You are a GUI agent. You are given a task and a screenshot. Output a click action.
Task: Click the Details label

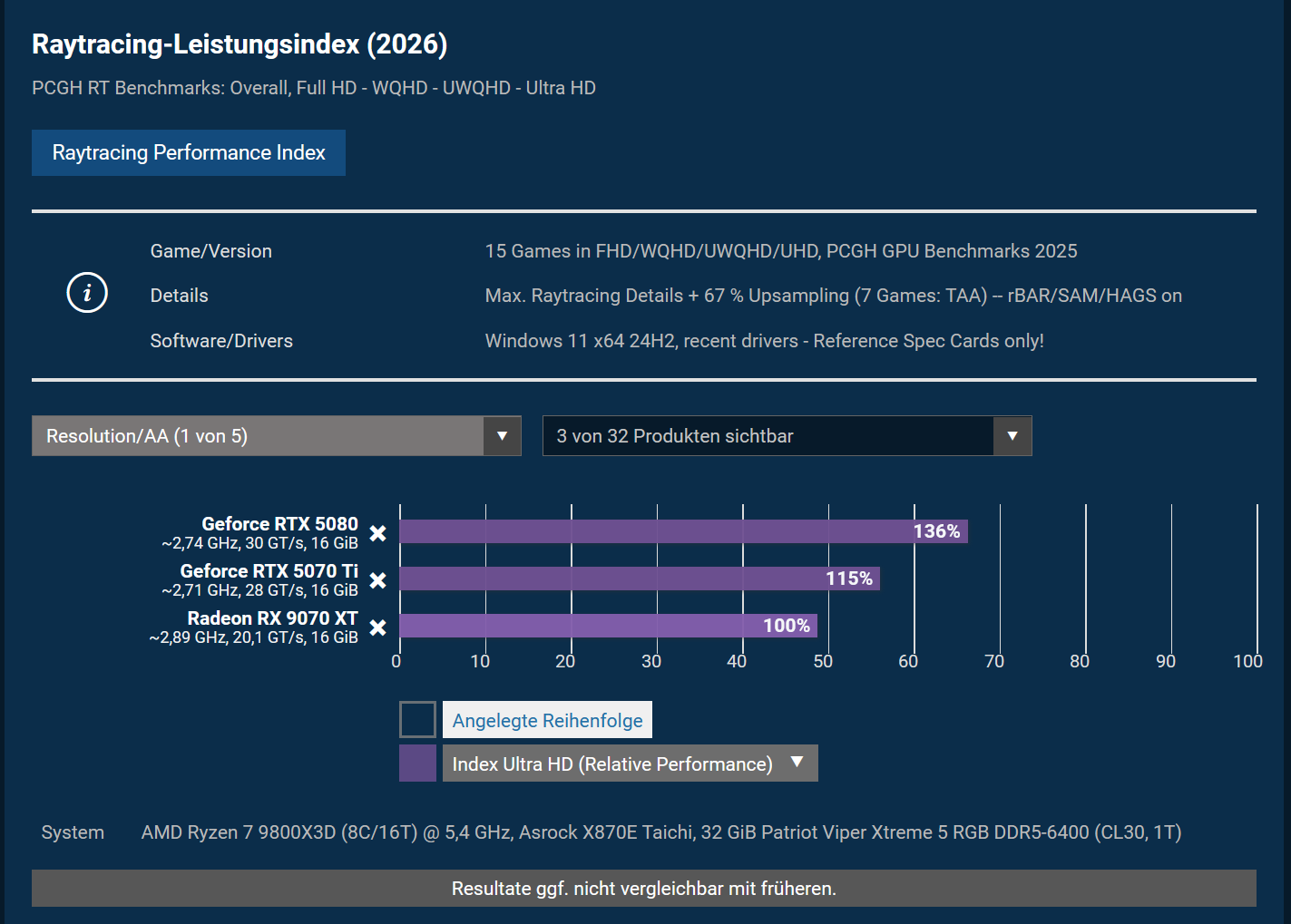(179, 296)
